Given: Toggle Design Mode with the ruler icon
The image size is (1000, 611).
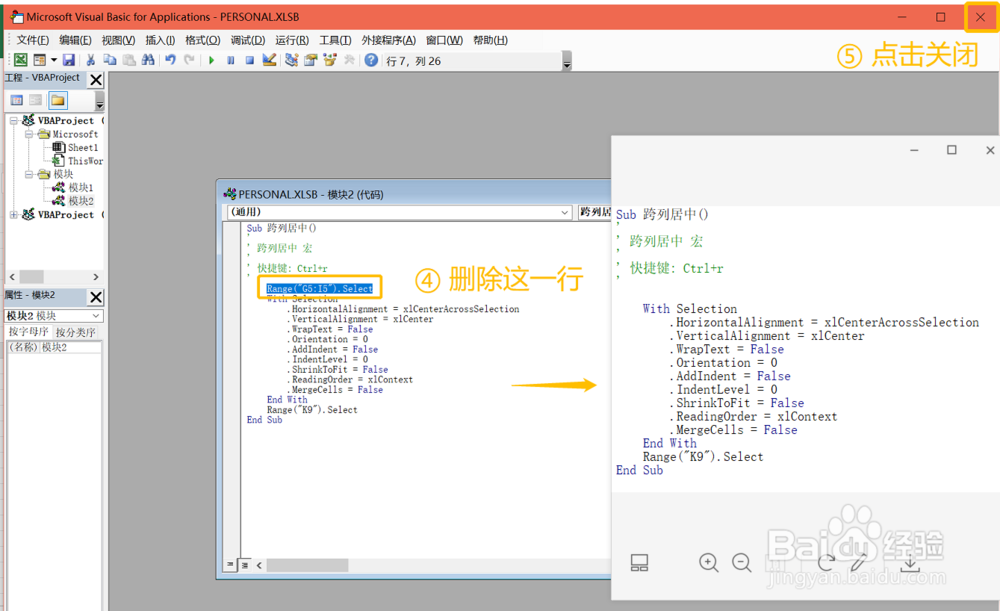Looking at the screenshot, I should (269, 60).
